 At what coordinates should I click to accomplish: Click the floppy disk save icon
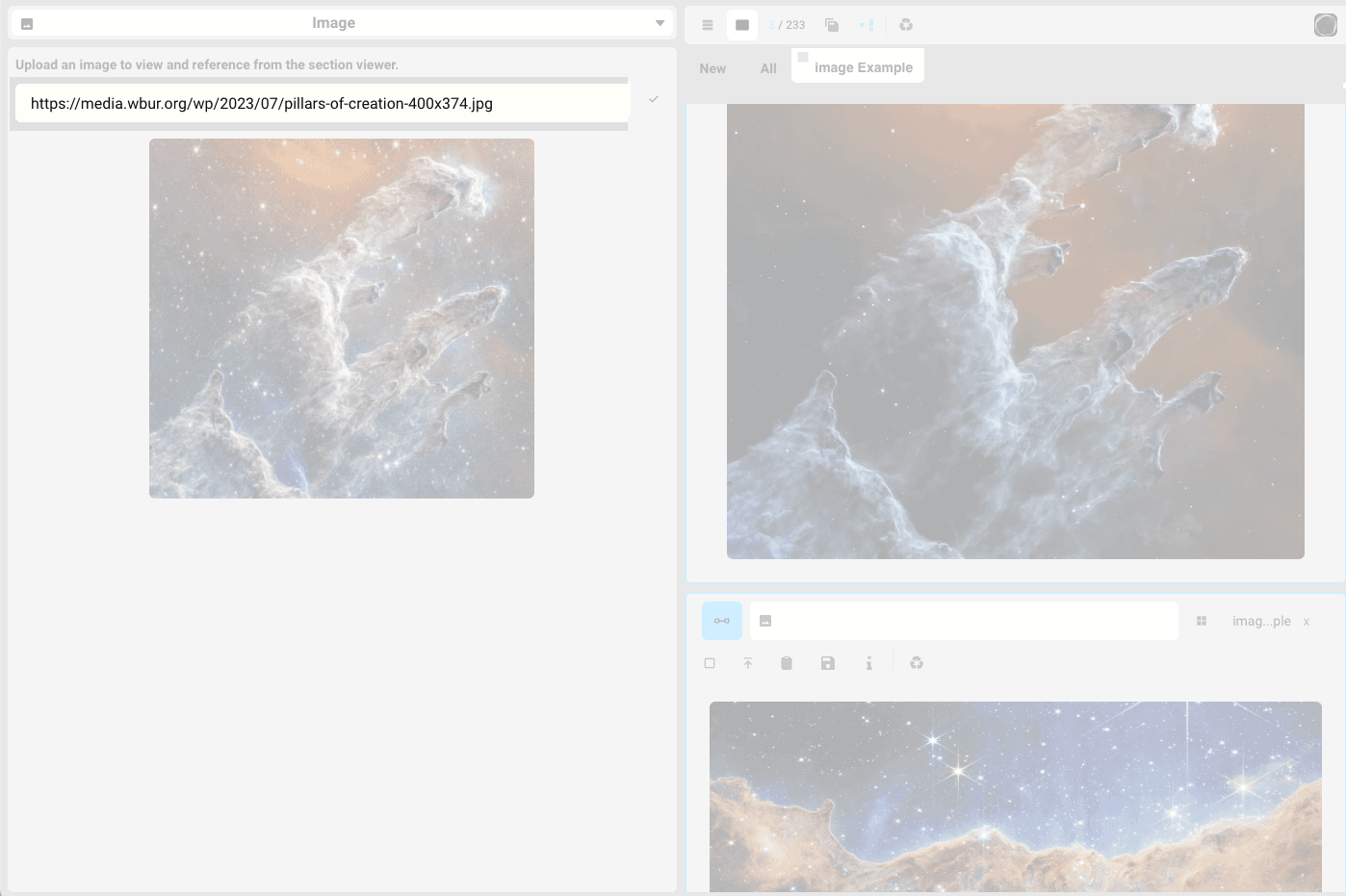coord(828,663)
